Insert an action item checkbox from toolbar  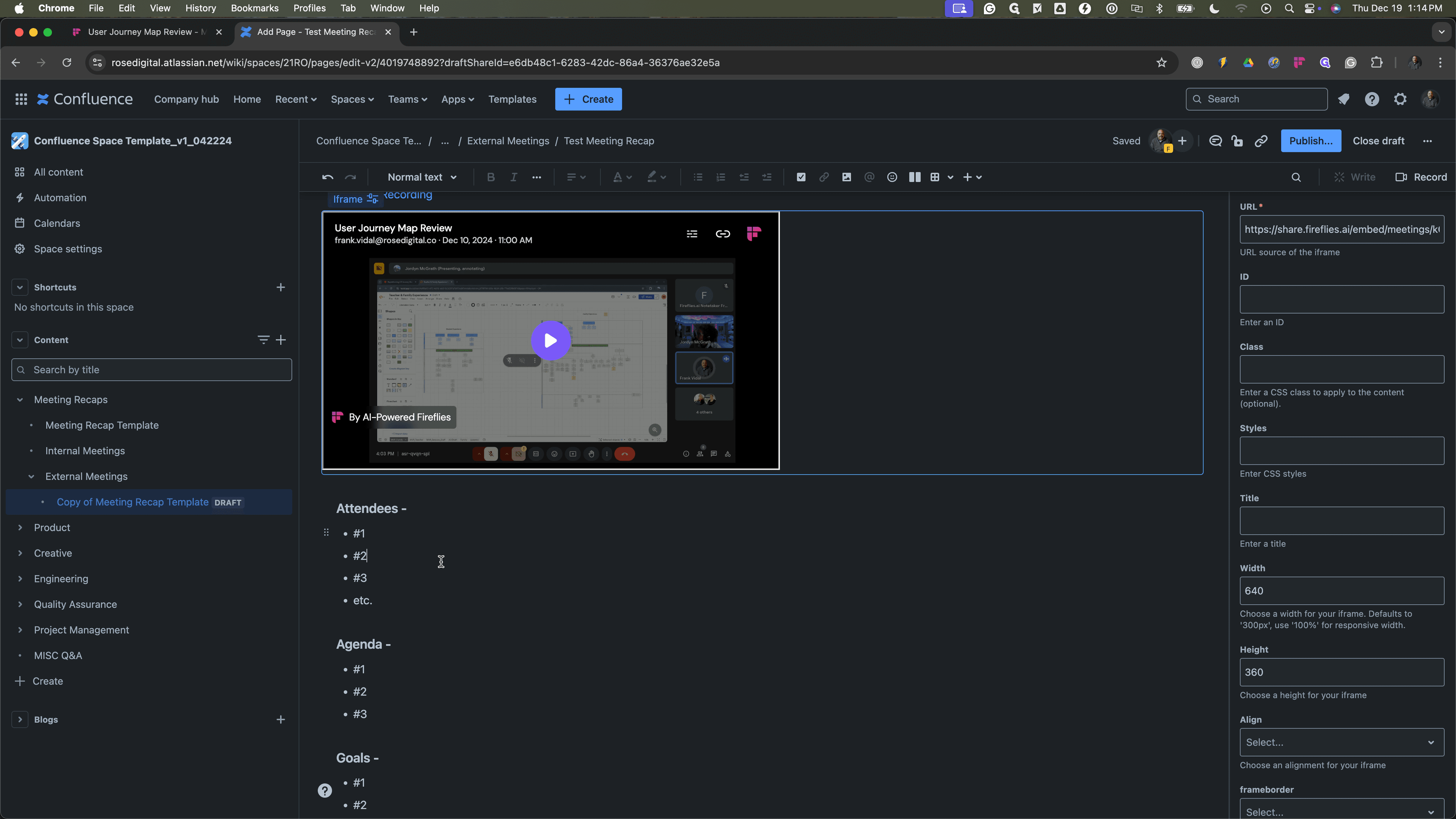point(801,177)
